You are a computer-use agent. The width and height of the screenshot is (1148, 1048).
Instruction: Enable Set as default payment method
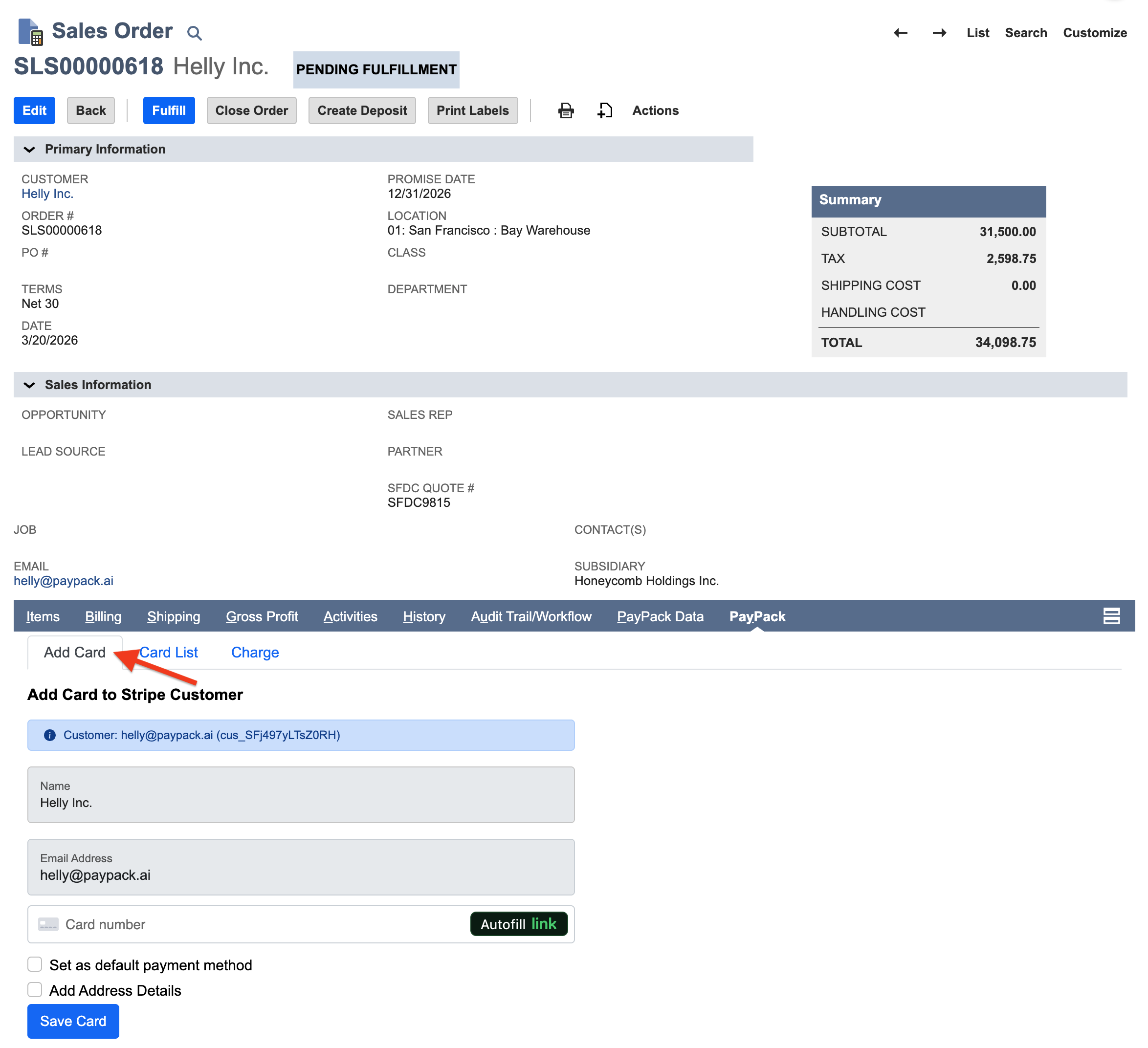click(35, 964)
